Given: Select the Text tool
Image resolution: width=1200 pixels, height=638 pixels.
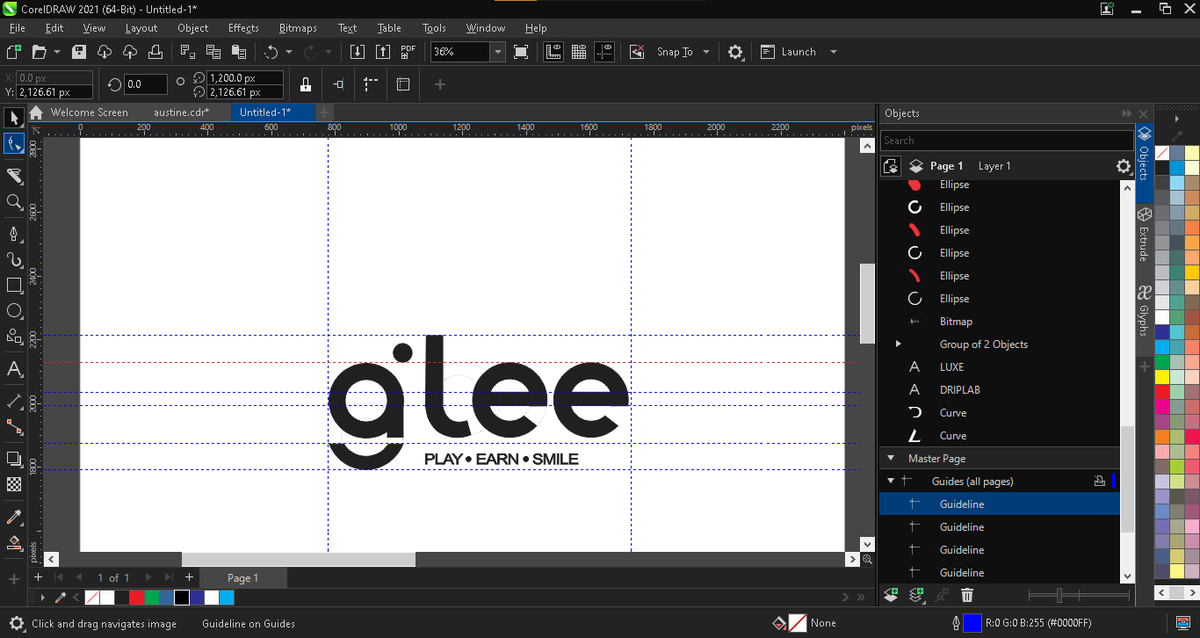Looking at the screenshot, I should 14,369.
